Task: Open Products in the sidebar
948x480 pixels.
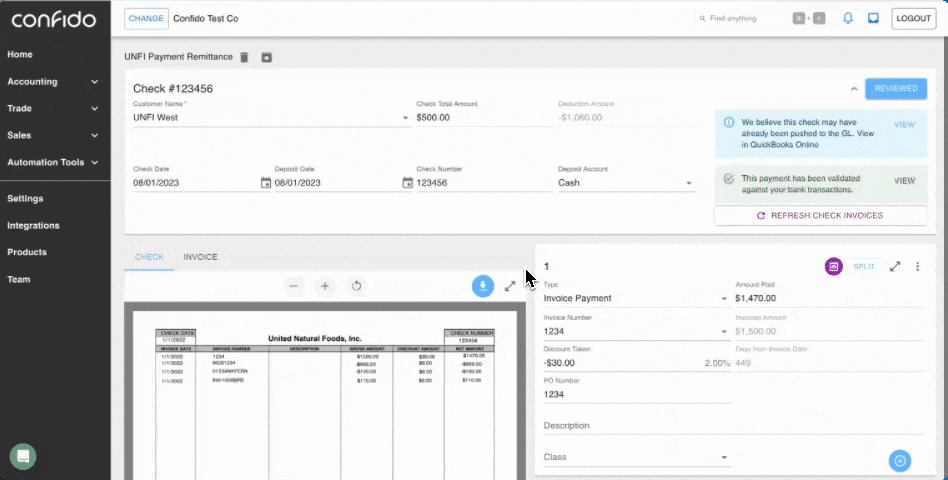Action: 27,252
